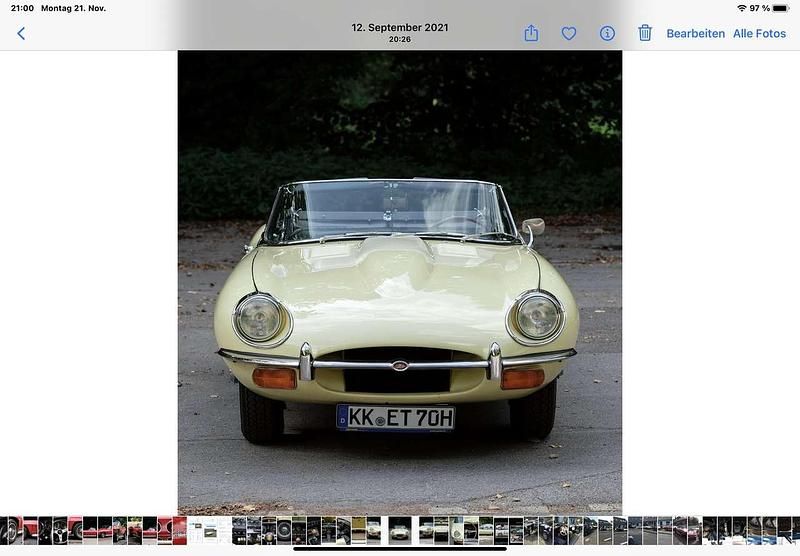800x556 pixels.
Task: Select the currently enlarged thumbnail in filmstrip
Action: [x=399, y=530]
